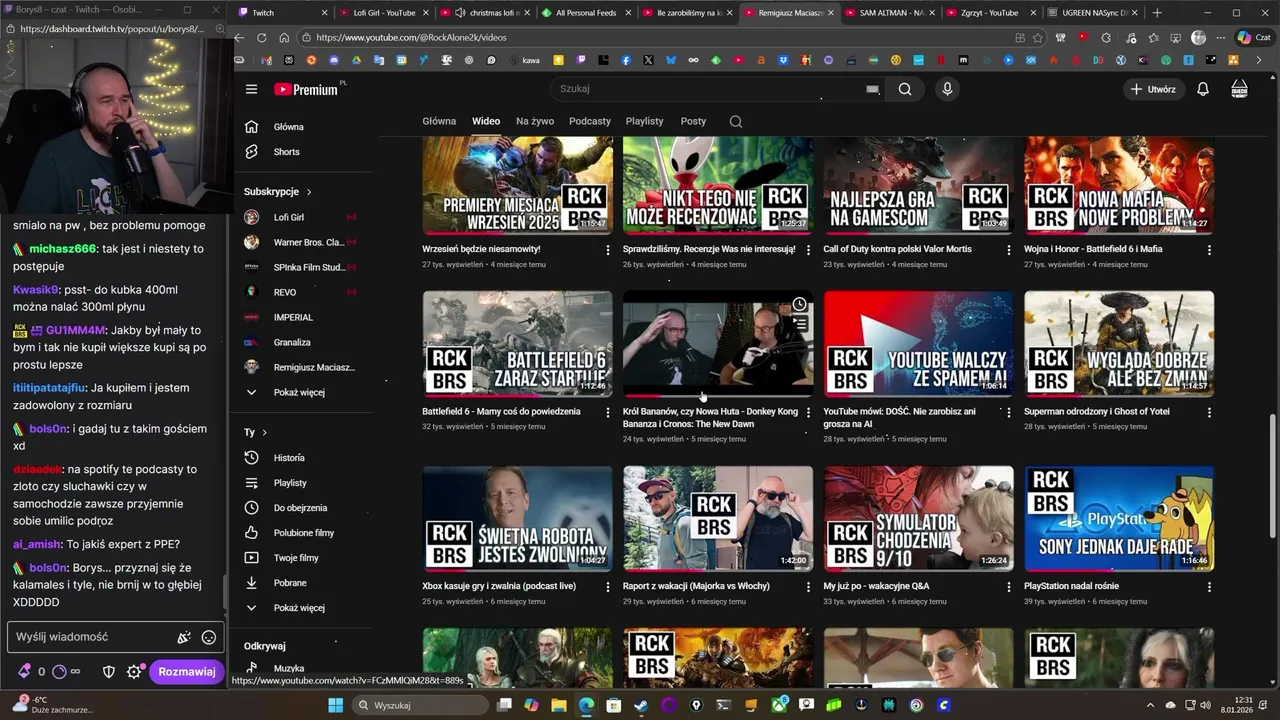This screenshot has height=720, width=1280.
Task: Open Symulator chodzenia 9/10 thumbnail
Action: point(919,519)
